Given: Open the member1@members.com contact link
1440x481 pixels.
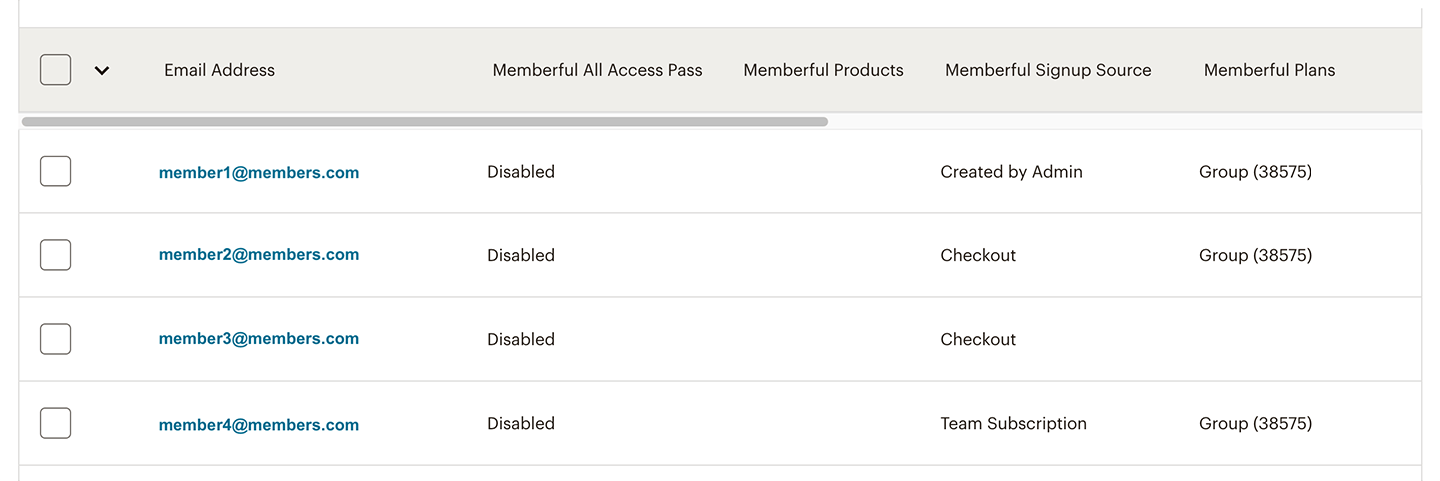Looking at the screenshot, I should click(x=258, y=173).
